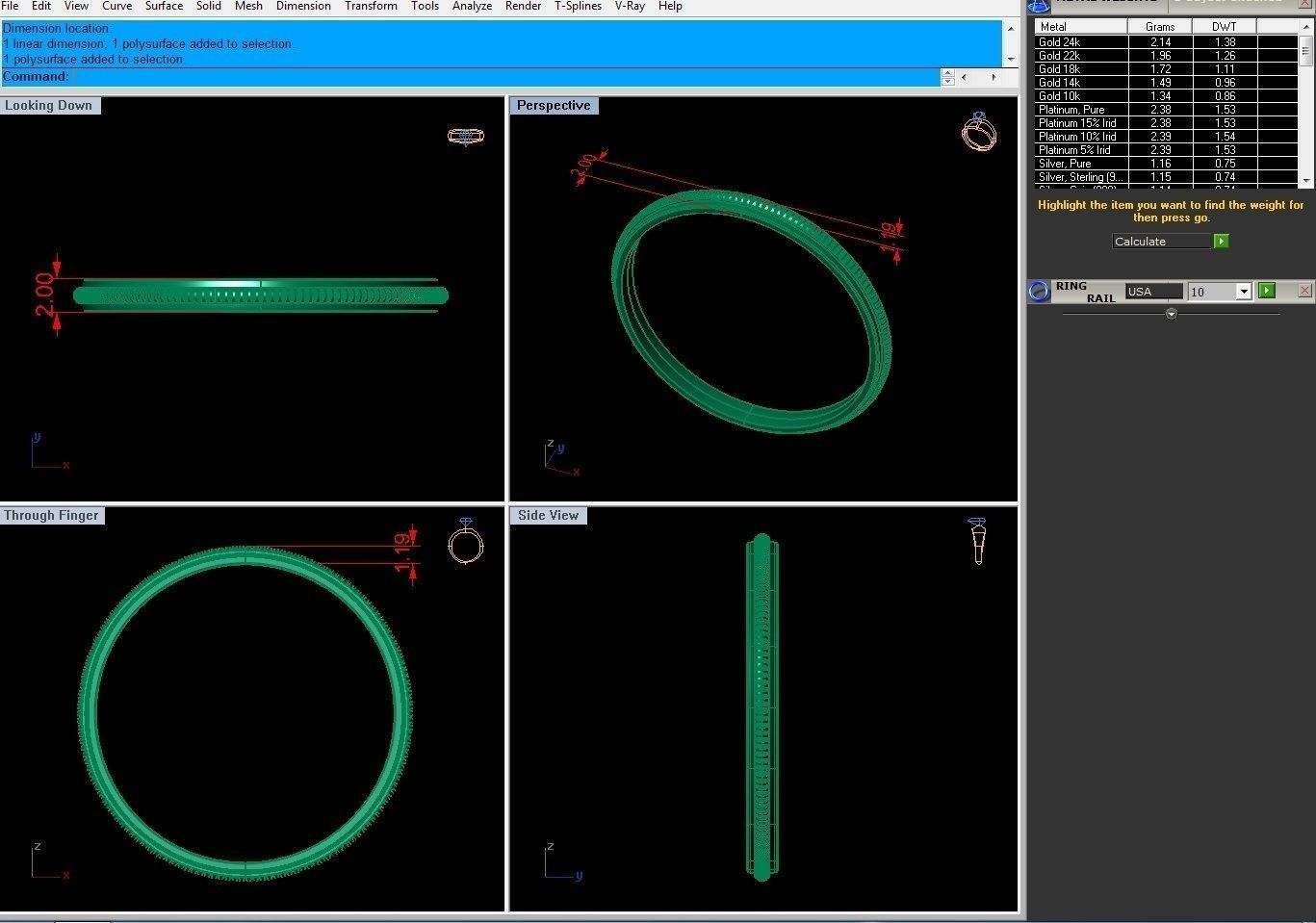Open the ring size 10 dropdown
Viewport: 1316px width, 923px height.
pos(1244,292)
